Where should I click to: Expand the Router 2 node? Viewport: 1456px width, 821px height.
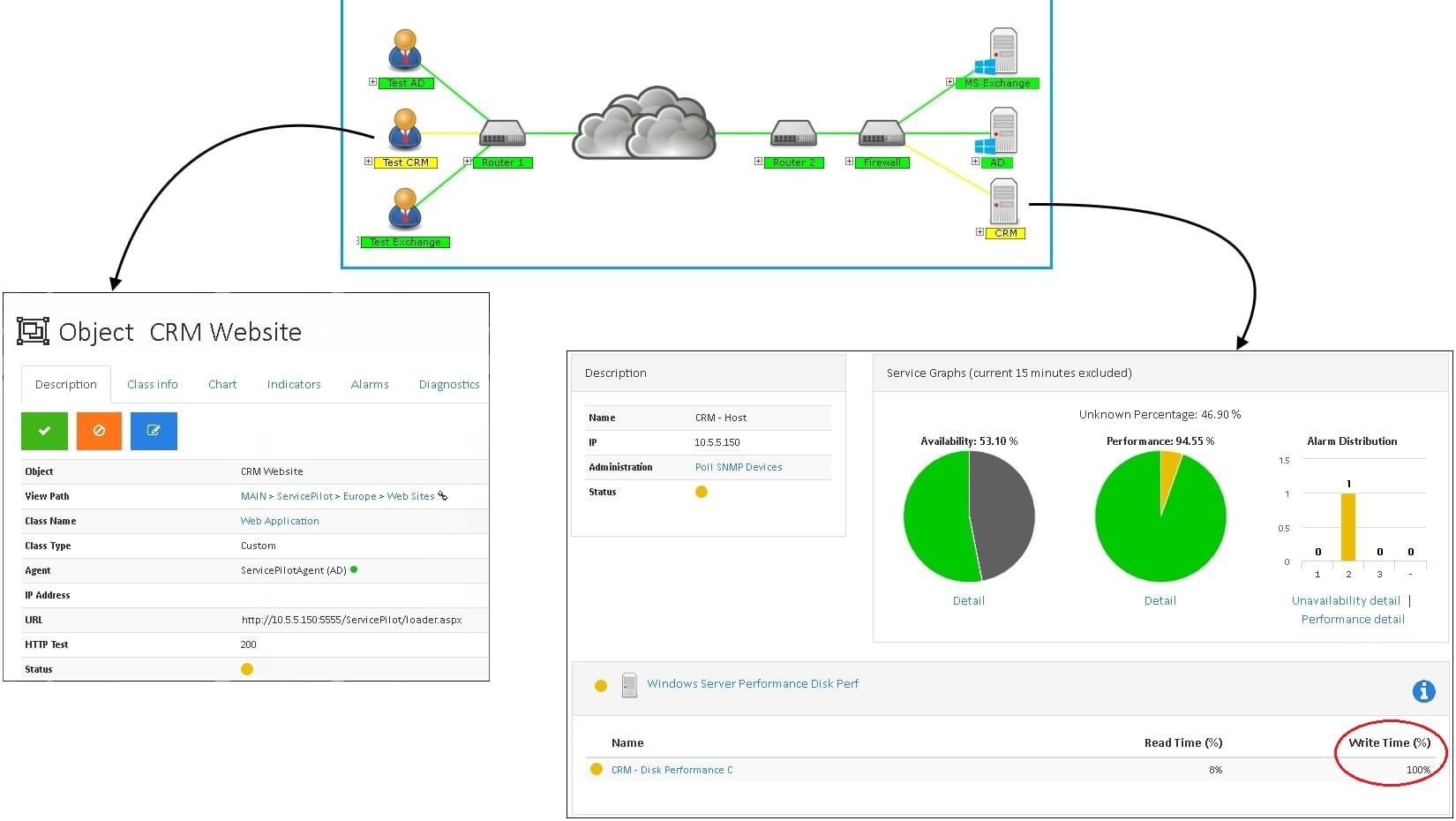tap(758, 162)
